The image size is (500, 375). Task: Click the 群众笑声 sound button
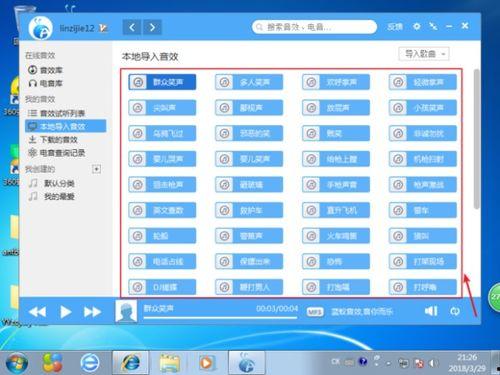pyautogui.click(x=162, y=82)
